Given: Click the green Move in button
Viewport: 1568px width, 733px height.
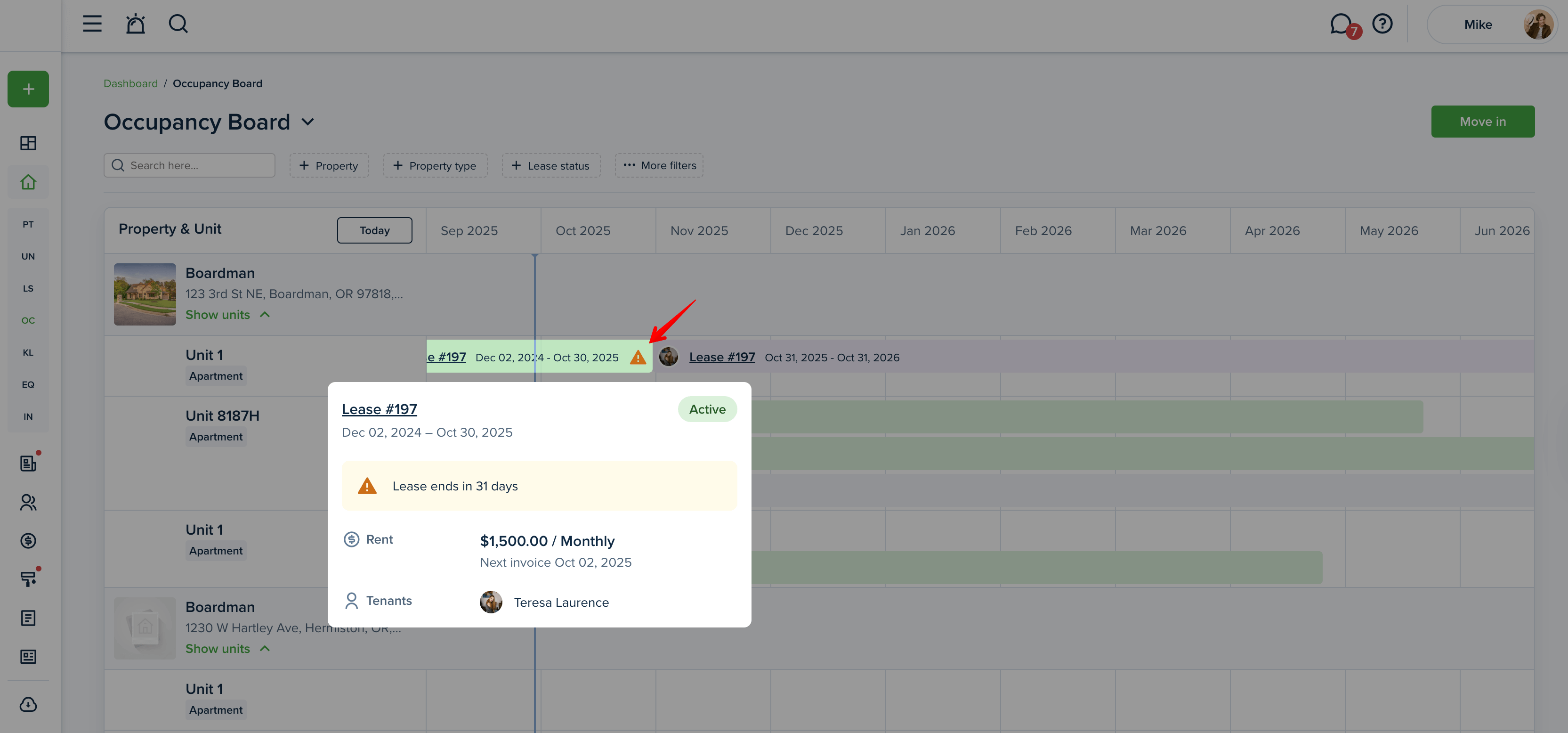Looking at the screenshot, I should pyautogui.click(x=1482, y=122).
